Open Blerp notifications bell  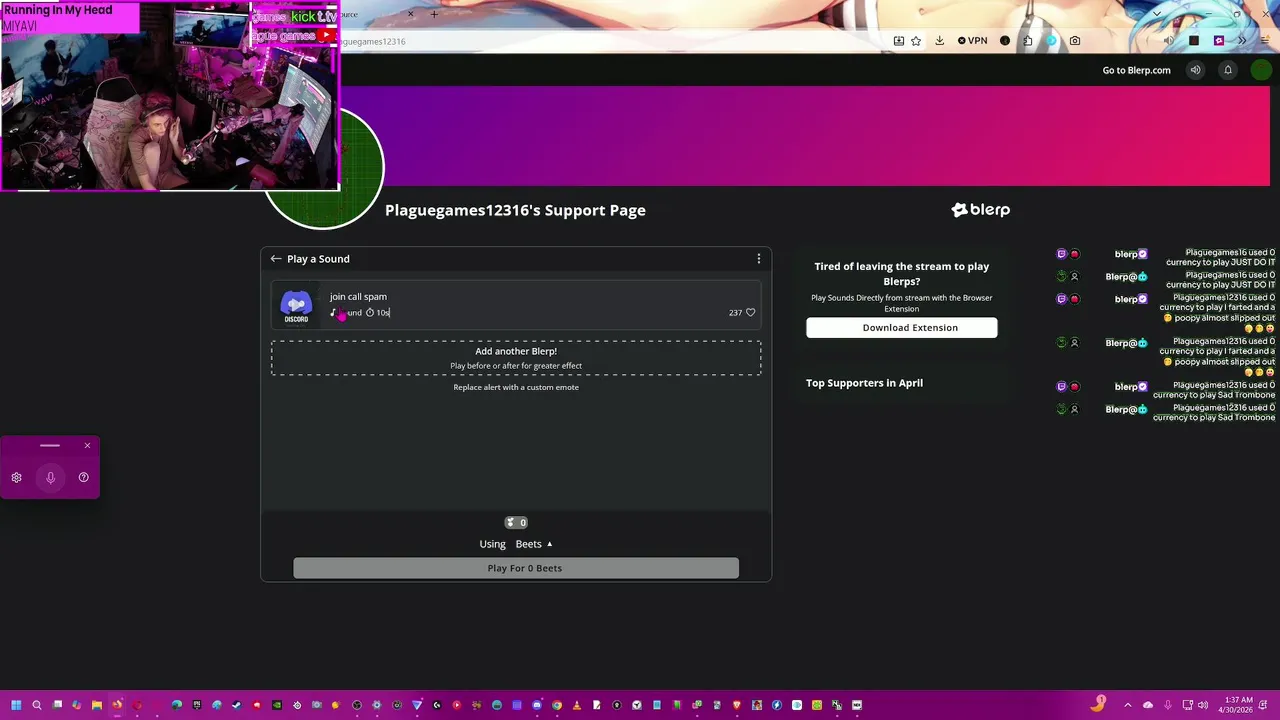click(x=1228, y=70)
